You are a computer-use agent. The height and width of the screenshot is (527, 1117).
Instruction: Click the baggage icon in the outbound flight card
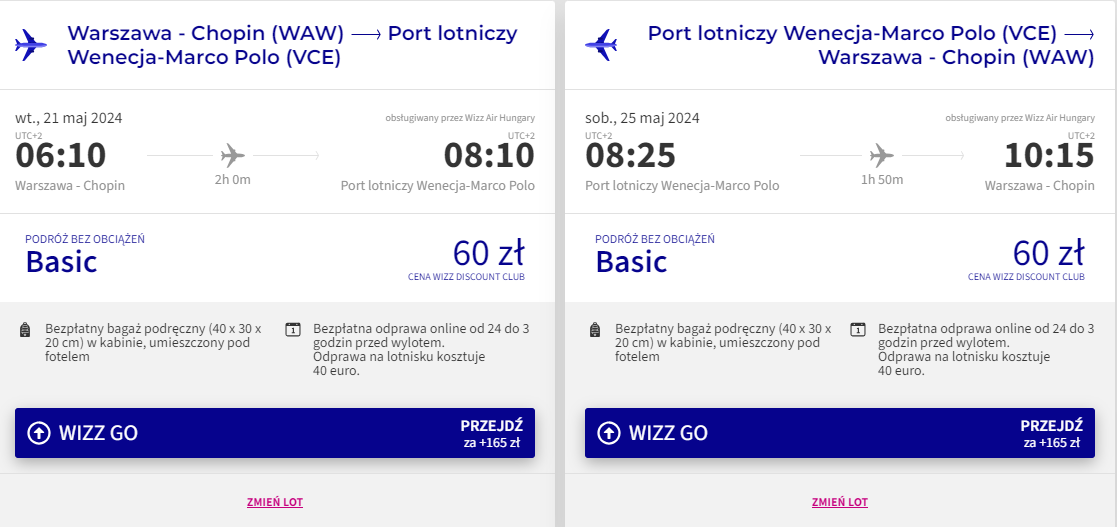(x=26, y=330)
